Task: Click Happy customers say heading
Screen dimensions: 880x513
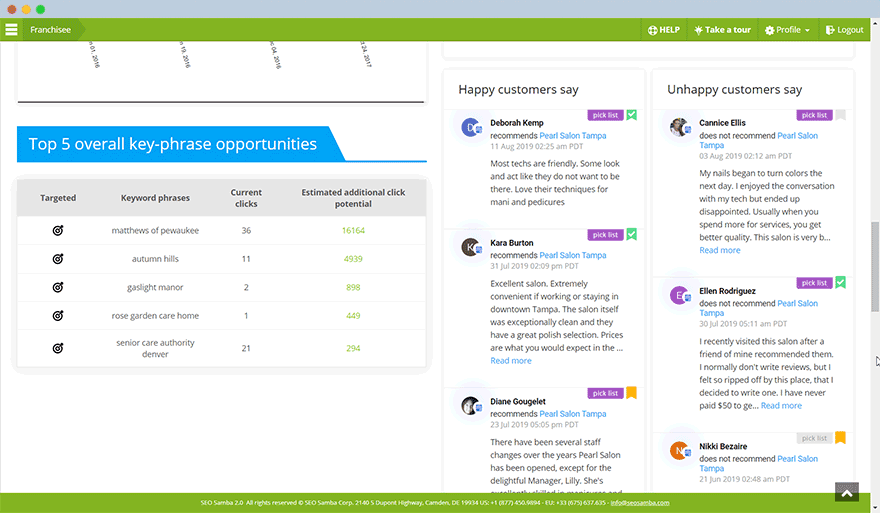Action: 518,90
